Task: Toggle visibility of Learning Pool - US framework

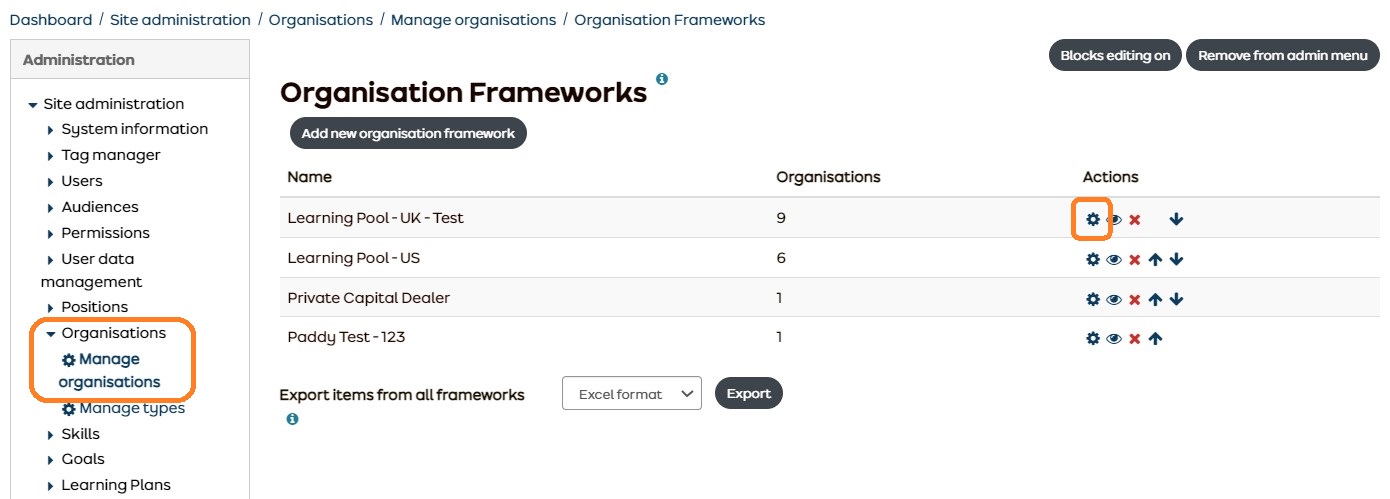Action: pos(1114,259)
